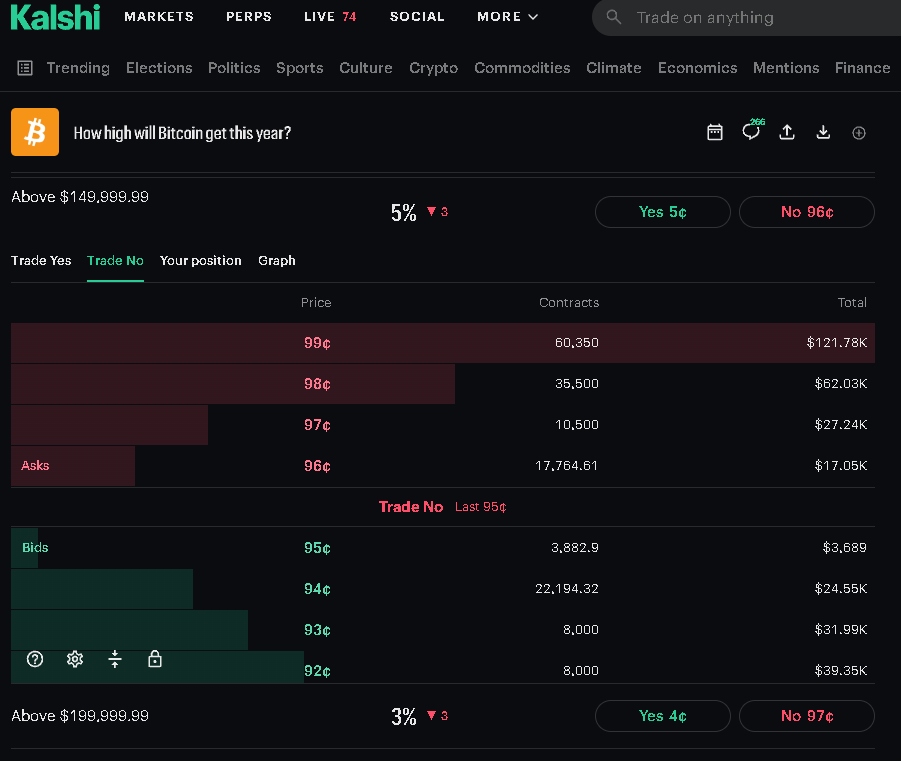901x761 pixels.
Task: Select the Commodities category
Action: pyautogui.click(x=522, y=68)
